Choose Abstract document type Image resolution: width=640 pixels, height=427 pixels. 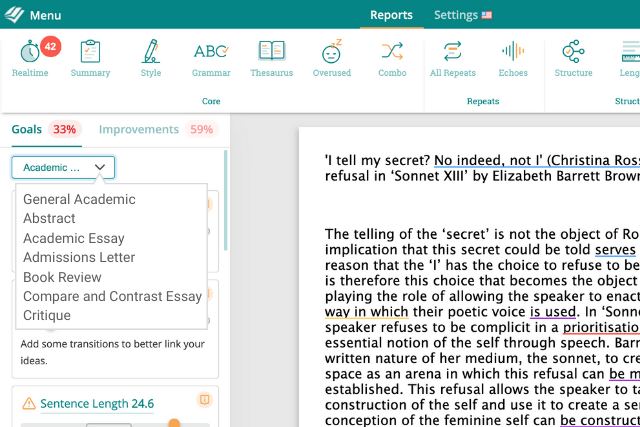click(49, 218)
